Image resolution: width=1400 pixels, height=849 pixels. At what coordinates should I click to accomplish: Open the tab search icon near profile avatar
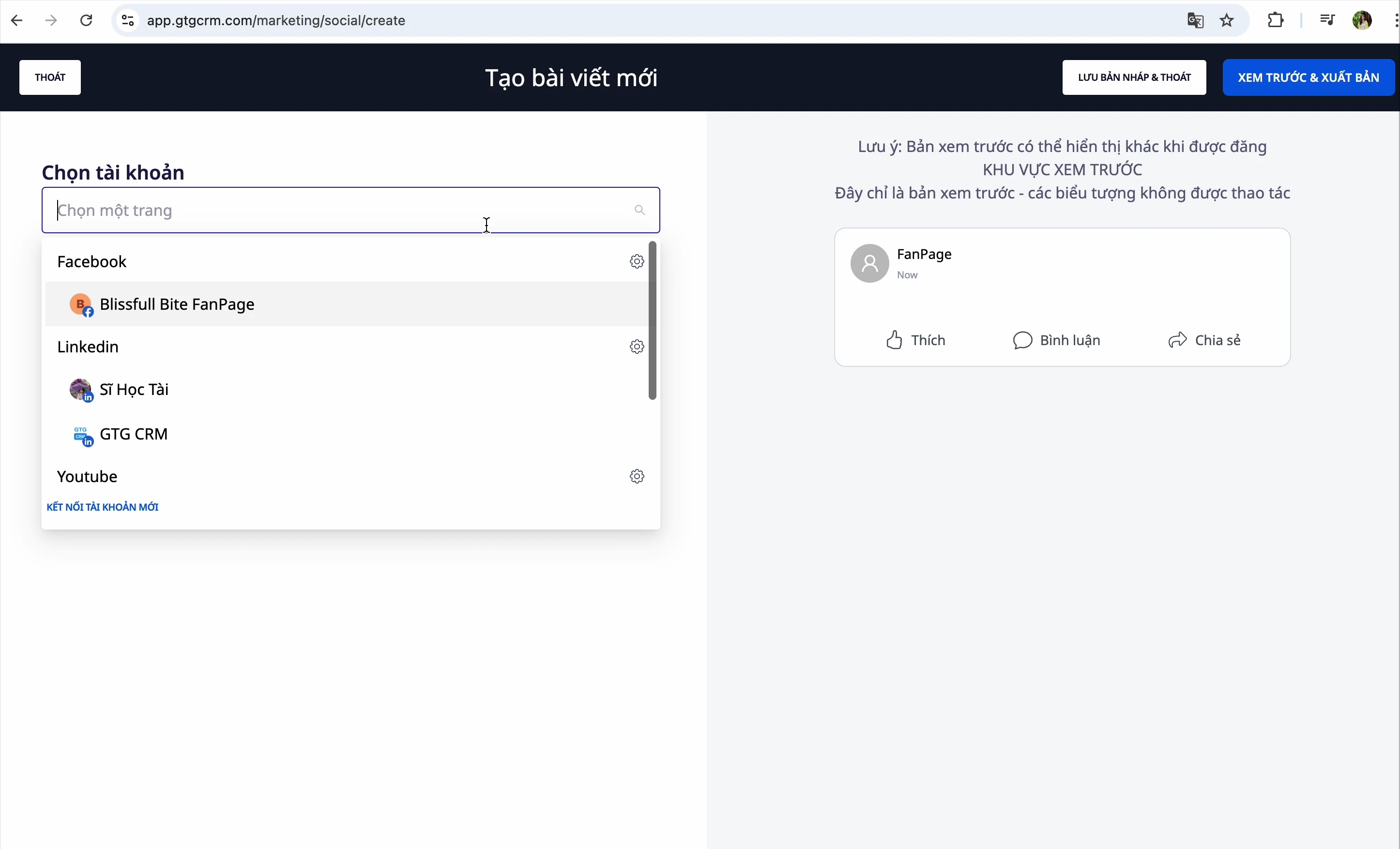1328,20
